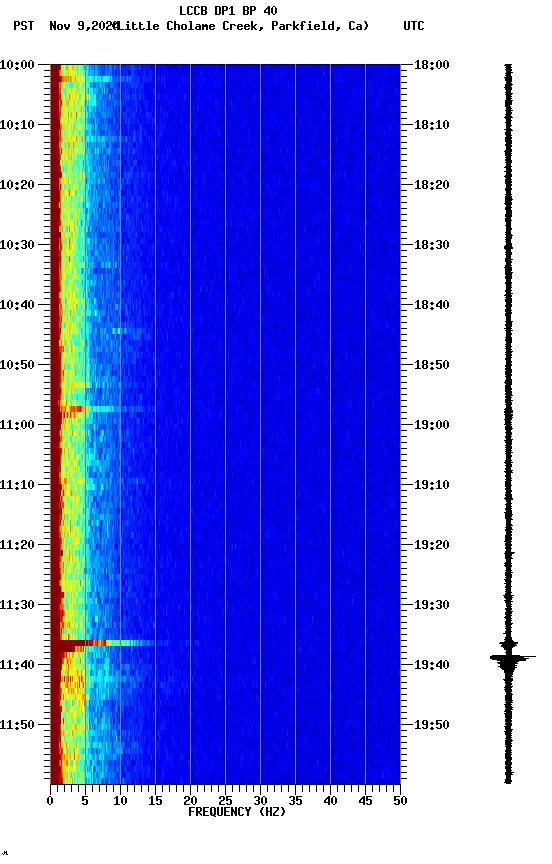
Task: Click the '18:40' UTC time label
Action: coord(432,305)
